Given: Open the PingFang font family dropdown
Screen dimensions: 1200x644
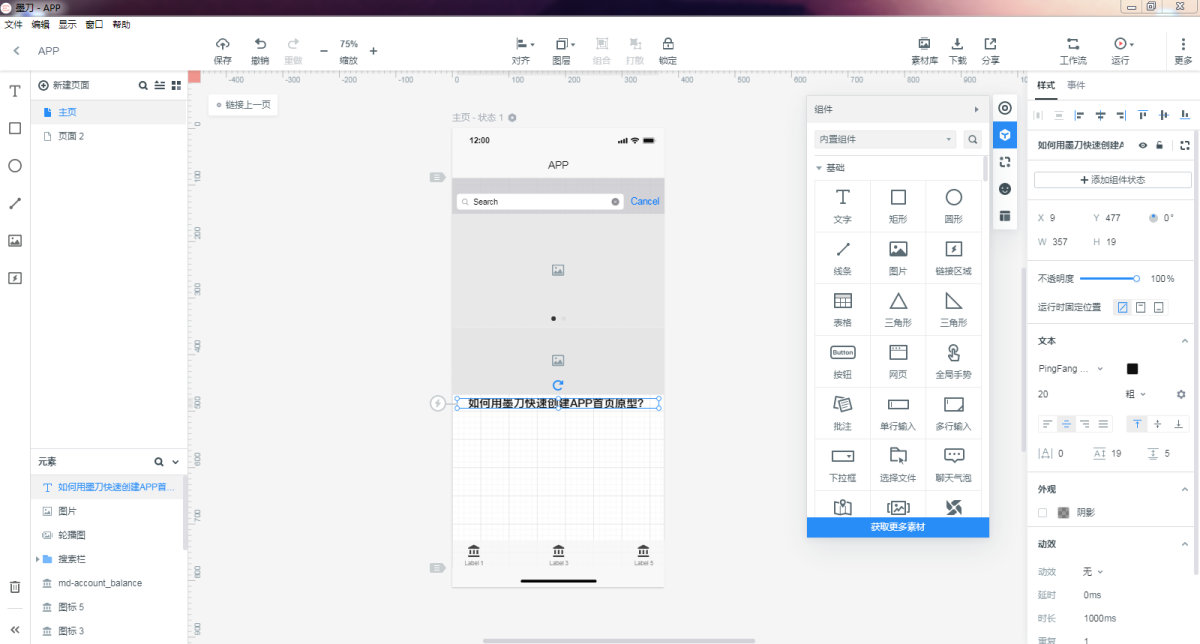Looking at the screenshot, I should click(1070, 369).
